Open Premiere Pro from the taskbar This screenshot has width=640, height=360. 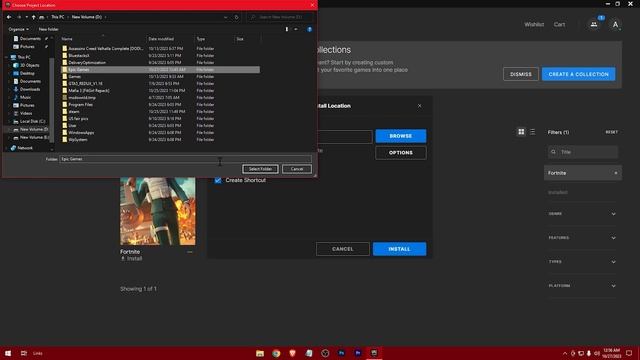pos(358,353)
